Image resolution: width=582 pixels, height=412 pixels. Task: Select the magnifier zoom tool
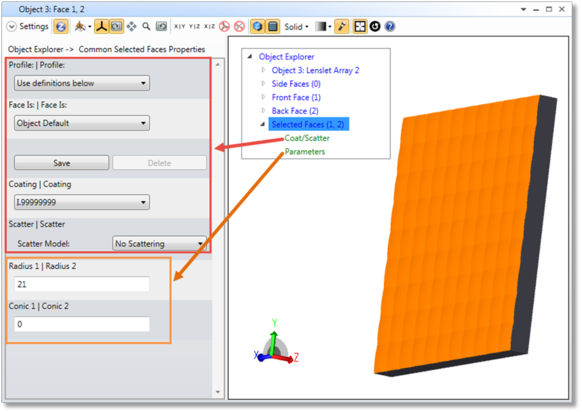(x=146, y=27)
